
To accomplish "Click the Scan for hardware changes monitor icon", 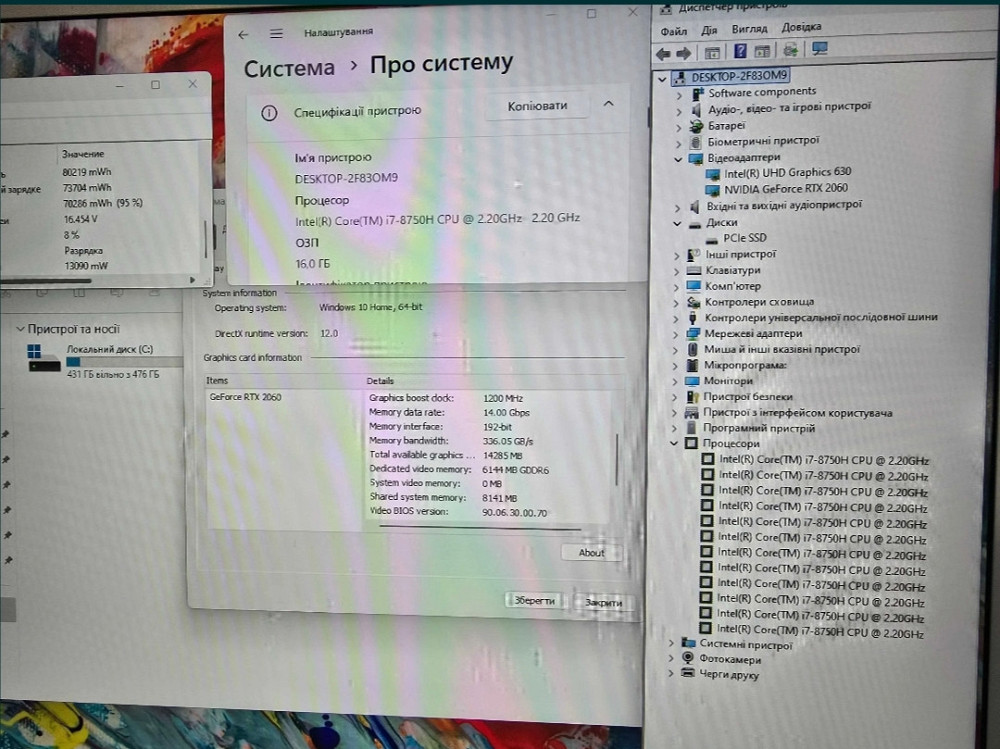I will 820,49.
